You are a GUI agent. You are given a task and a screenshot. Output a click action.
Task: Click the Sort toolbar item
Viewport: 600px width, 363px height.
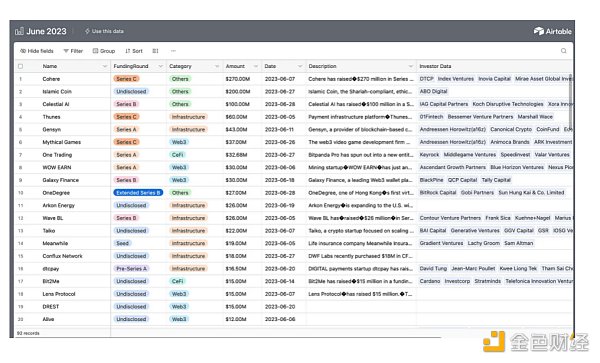[x=134, y=51]
